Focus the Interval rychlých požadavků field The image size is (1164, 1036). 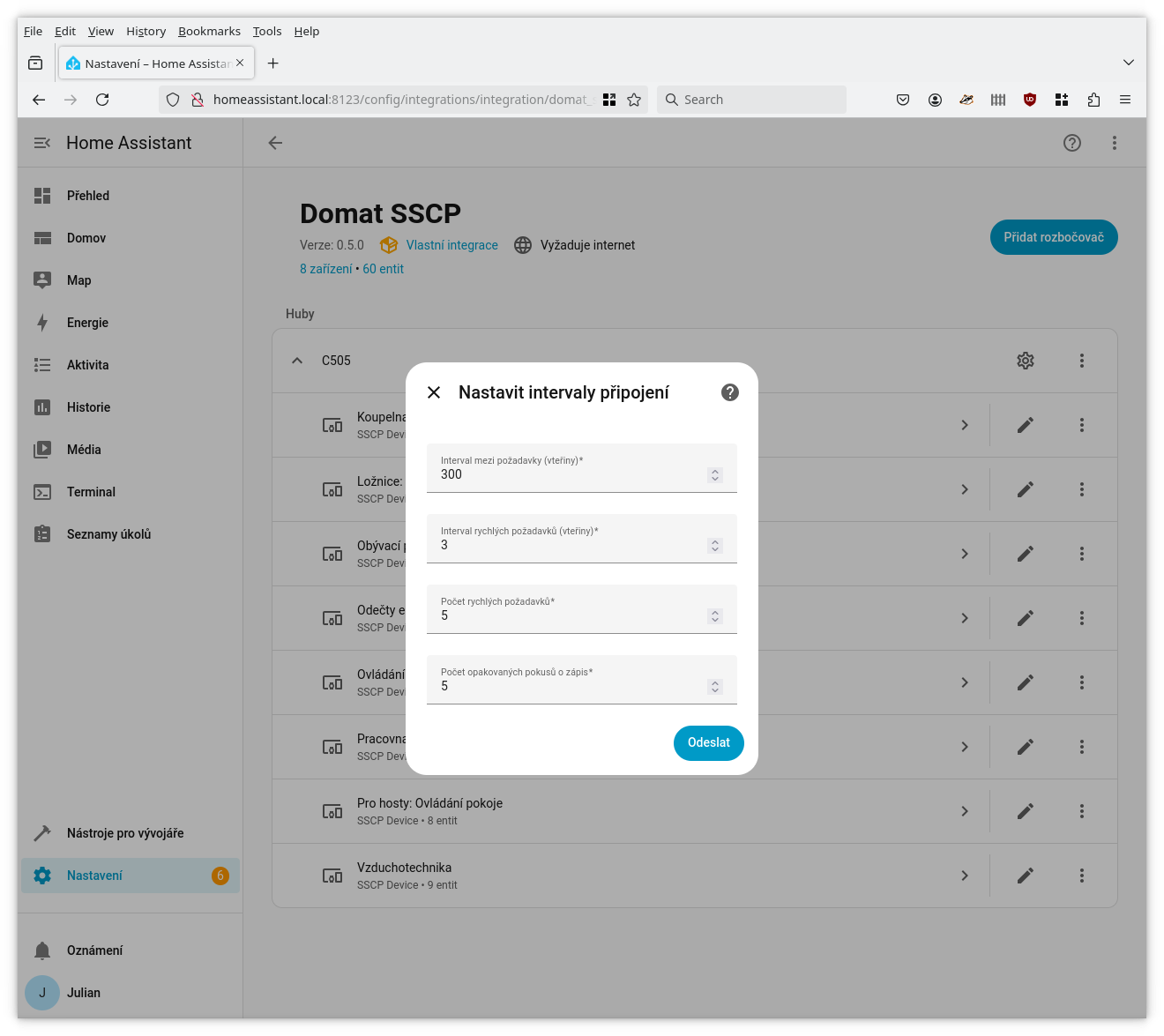click(x=582, y=539)
